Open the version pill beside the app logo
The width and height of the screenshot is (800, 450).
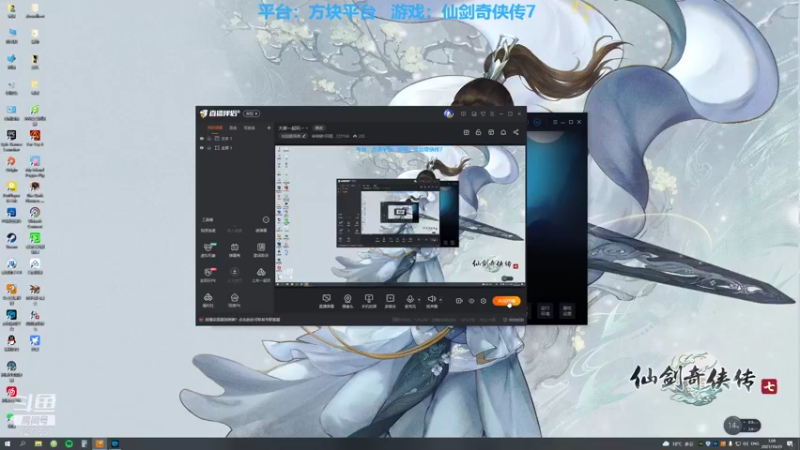[x=252, y=113]
